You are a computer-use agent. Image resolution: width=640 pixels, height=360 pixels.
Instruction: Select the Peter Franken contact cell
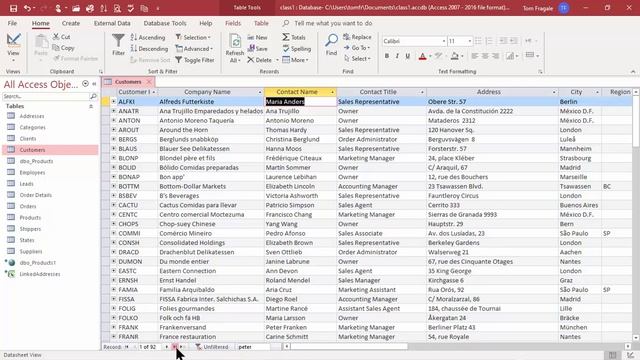300,327
